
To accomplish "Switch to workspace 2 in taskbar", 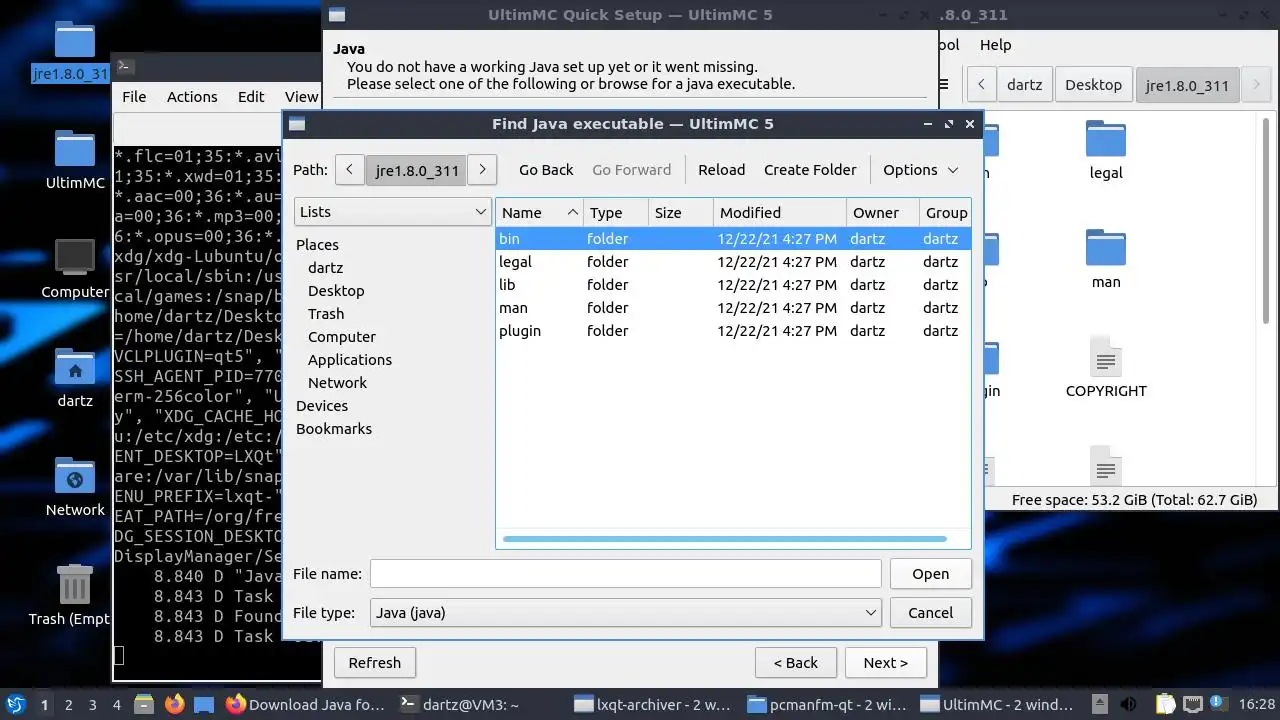I will pyautogui.click(x=68, y=704).
